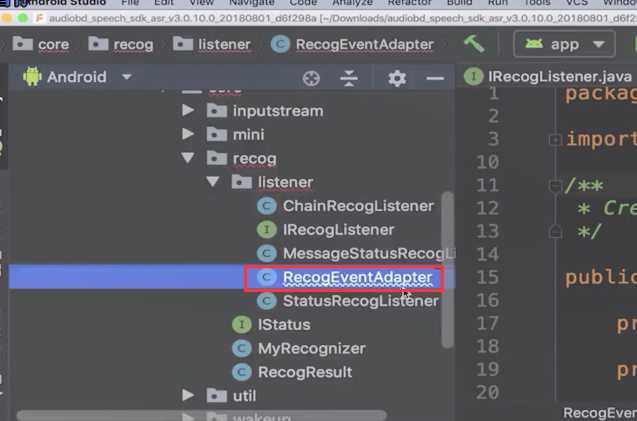Click the vertical scrollbar of Project tree
Screen dimensions: 637x421
447,270
